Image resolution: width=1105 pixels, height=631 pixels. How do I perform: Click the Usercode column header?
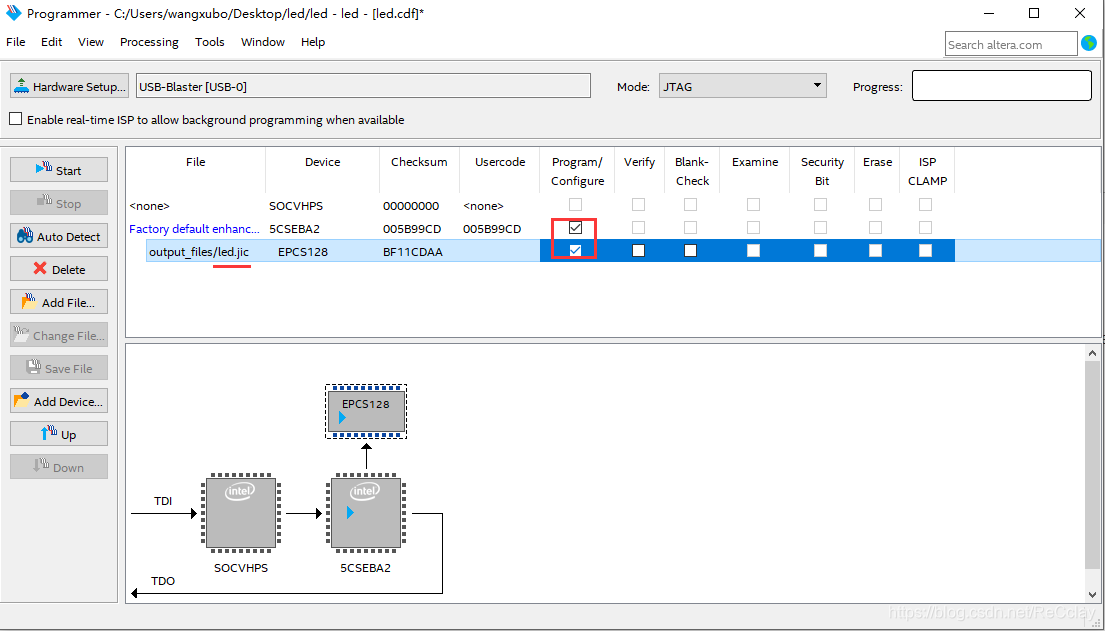500,161
